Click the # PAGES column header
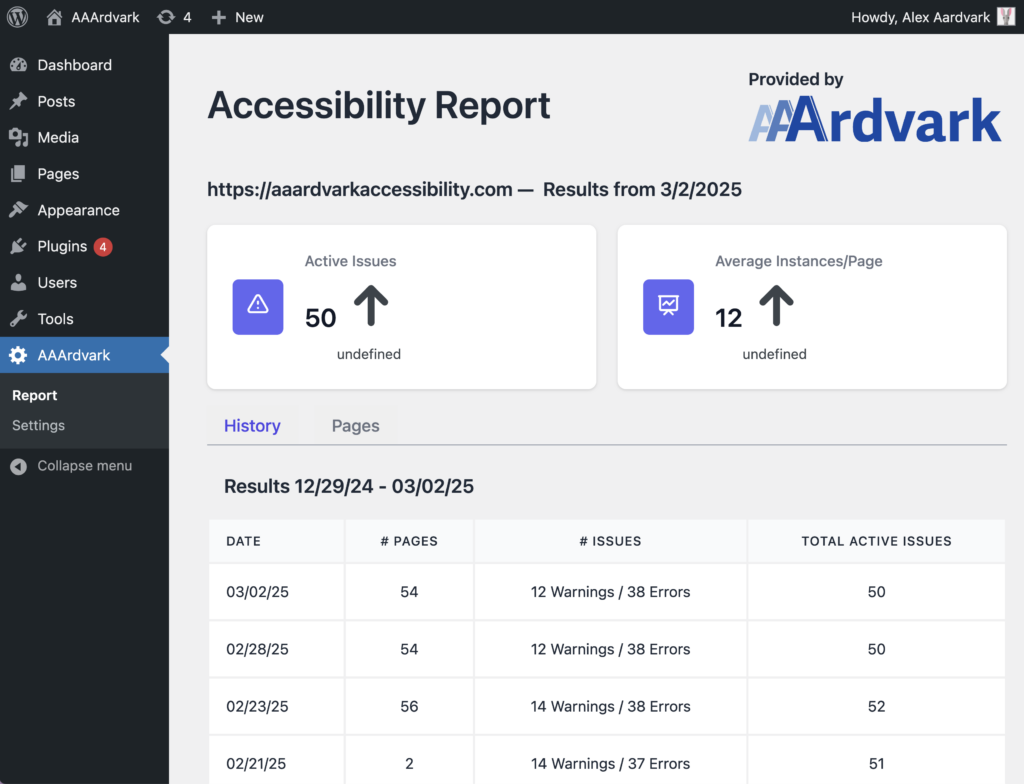 click(409, 541)
